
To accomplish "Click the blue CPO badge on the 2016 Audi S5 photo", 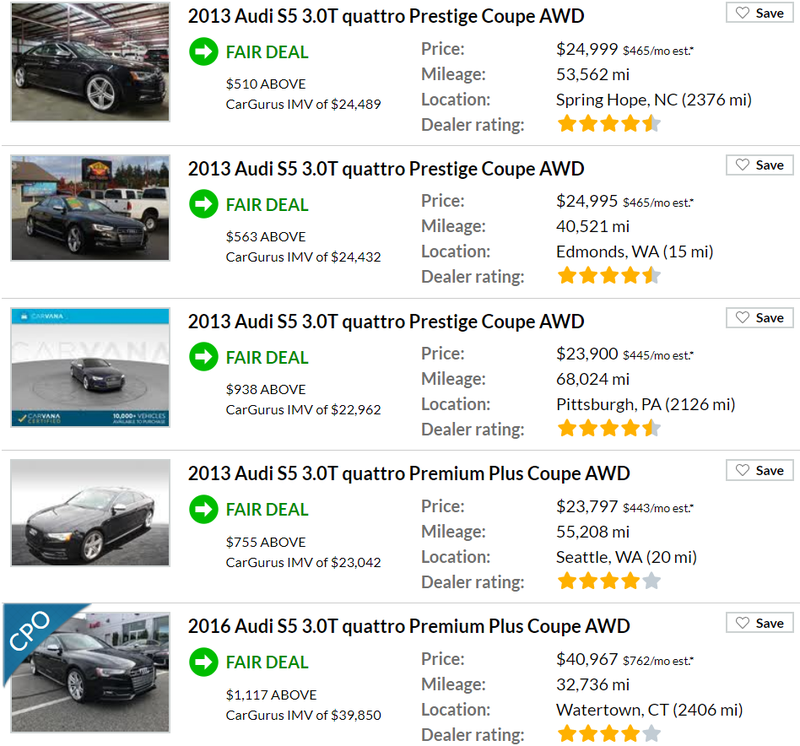I will pos(32,633).
